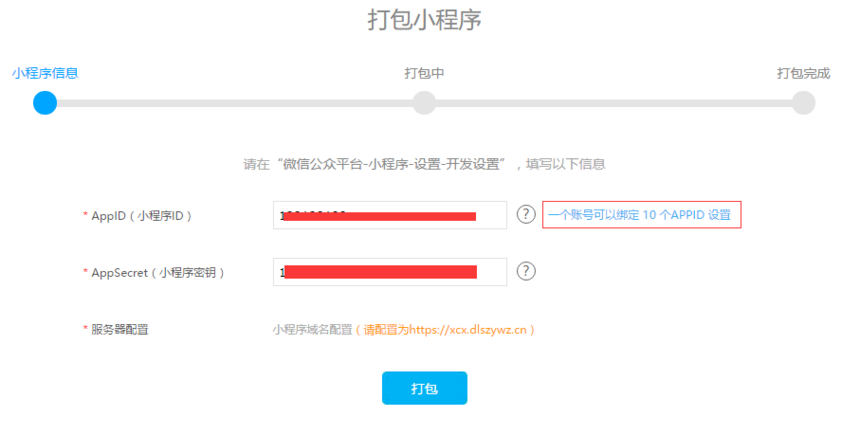Select the 小程序信息 step label
Image resolution: width=860 pixels, height=435 pixels.
tap(45, 73)
